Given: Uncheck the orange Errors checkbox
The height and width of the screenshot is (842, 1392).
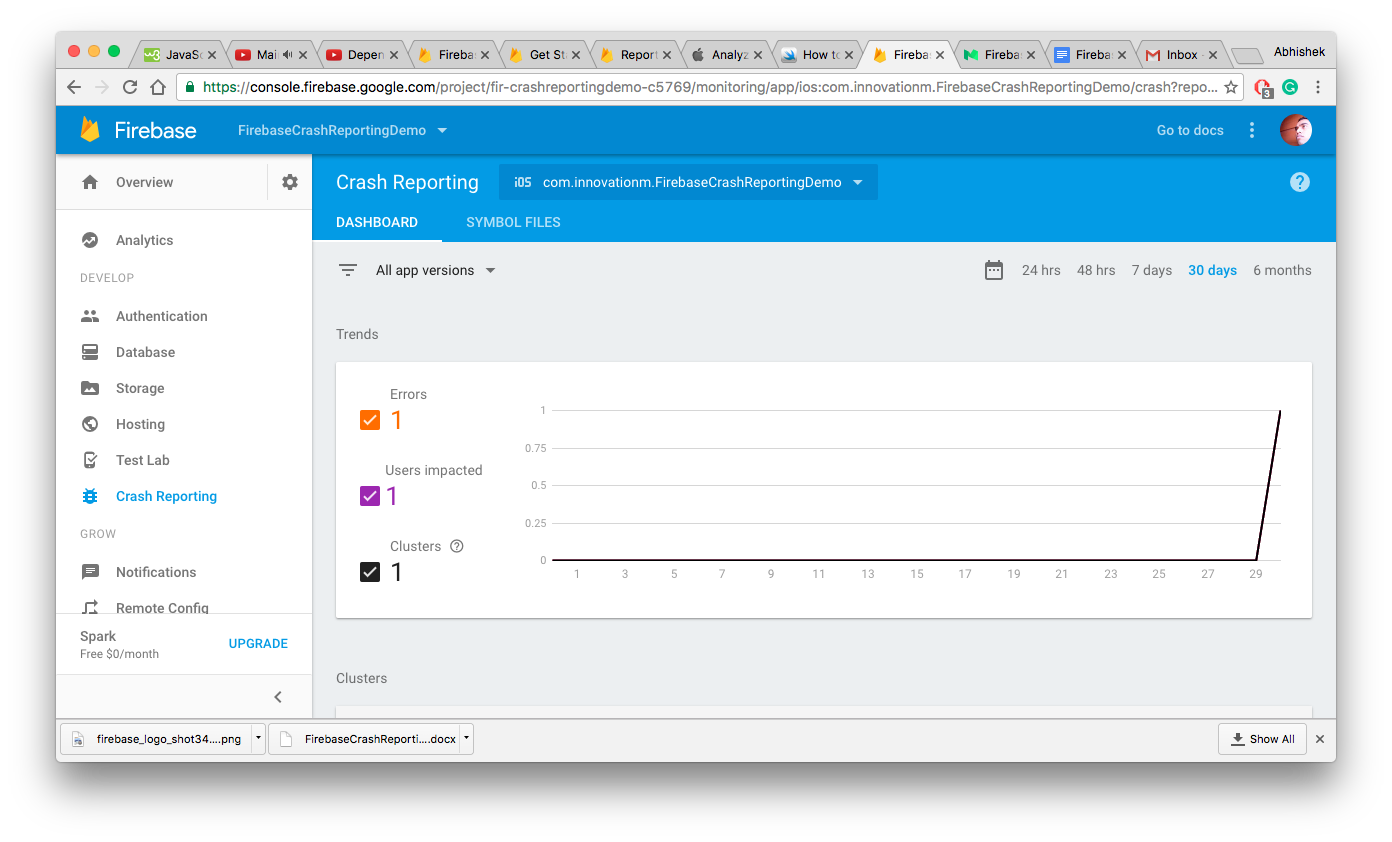Looking at the screenshot, I should [370, 420].
